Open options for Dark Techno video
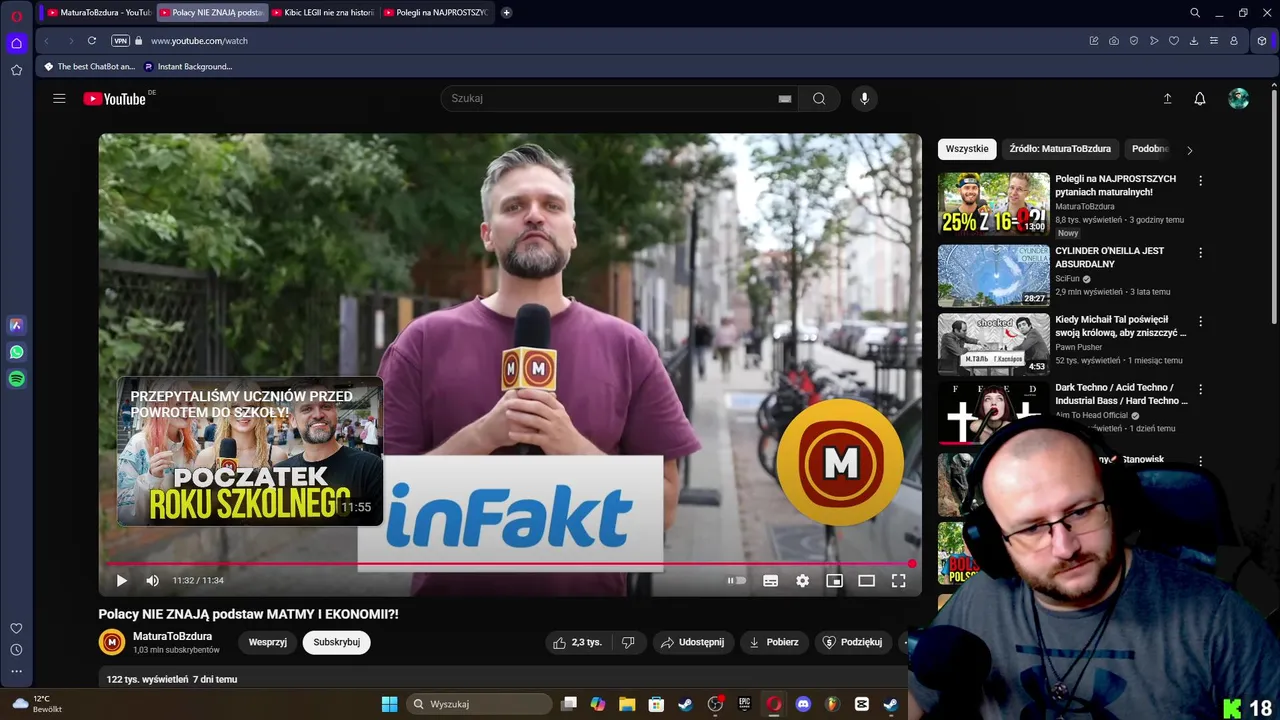The height and width of the screenshot is (720, 1280). 1201,389
